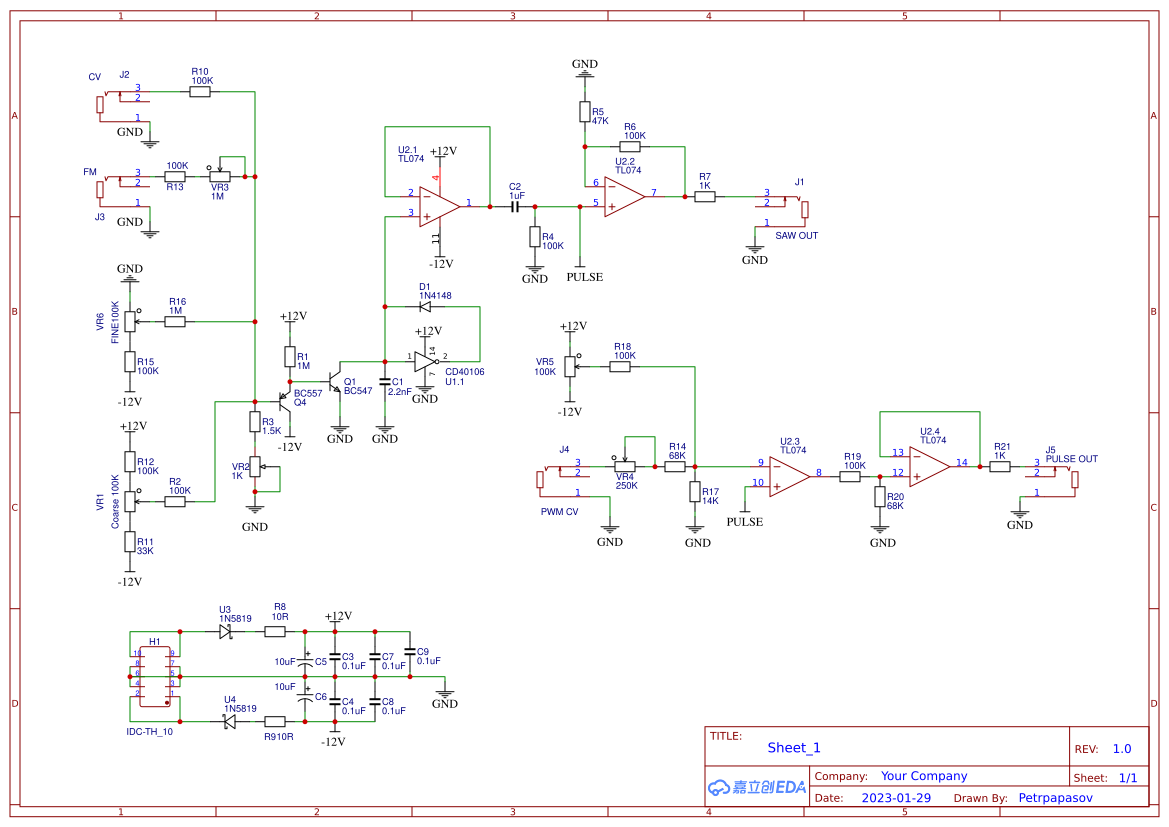Screen dimensions: 1169x827
Task: Select the C5 electrolytic capacitor symbol
Action: (x=305, y=660)
